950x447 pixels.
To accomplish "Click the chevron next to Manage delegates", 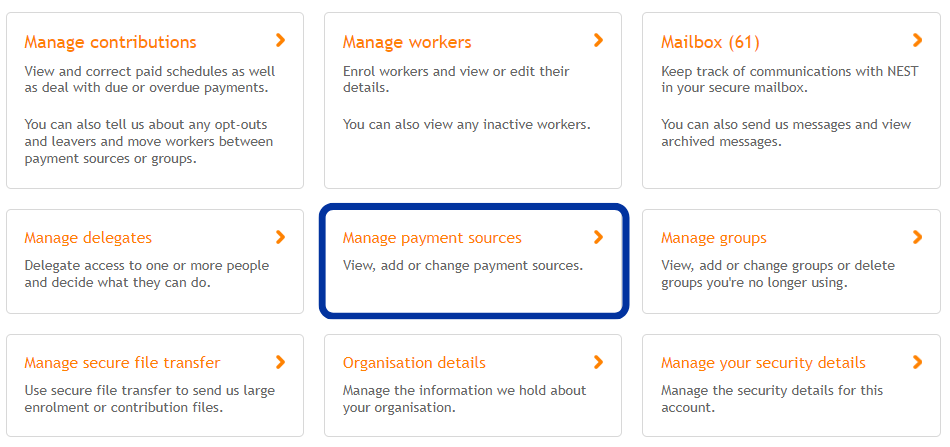I will pyautogui.click(x=280, y=237).
